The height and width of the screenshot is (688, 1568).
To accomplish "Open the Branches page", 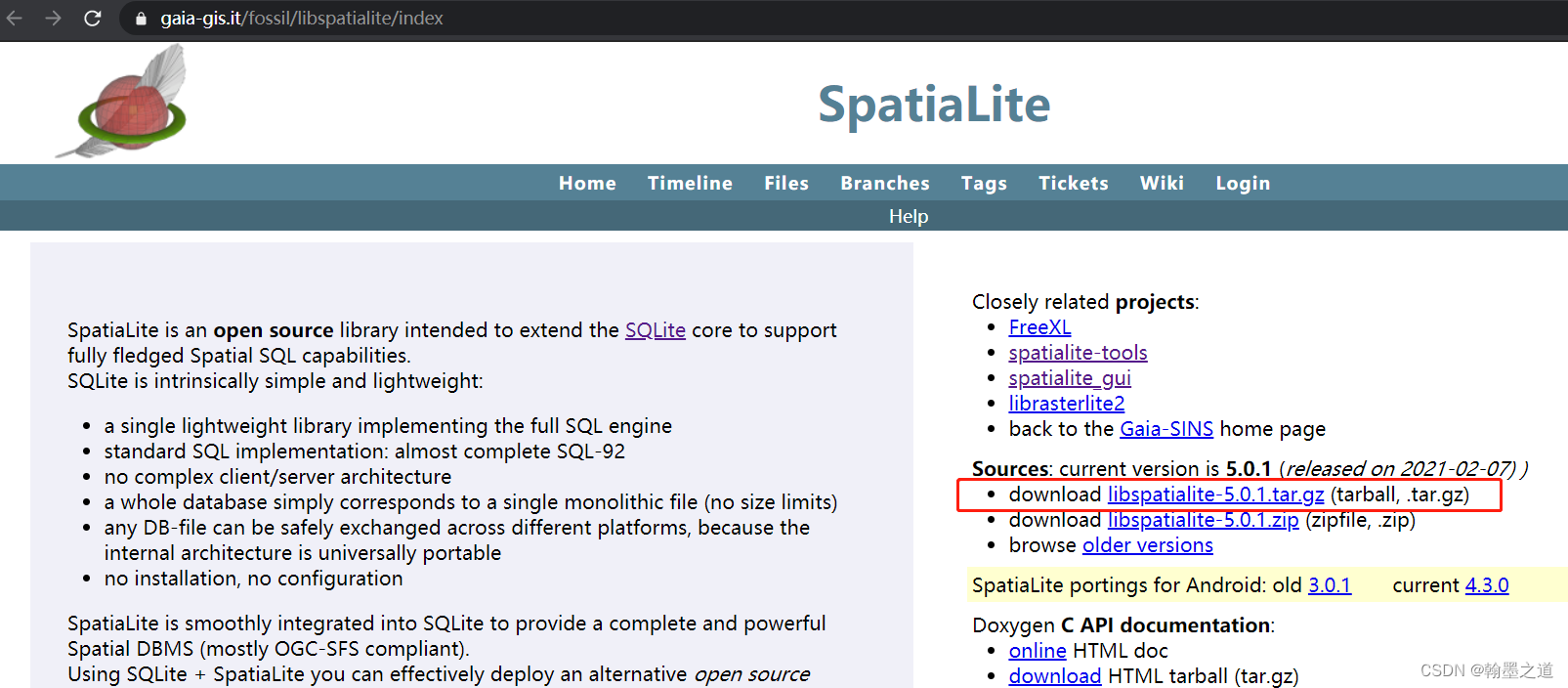I will tap(885, 183).
